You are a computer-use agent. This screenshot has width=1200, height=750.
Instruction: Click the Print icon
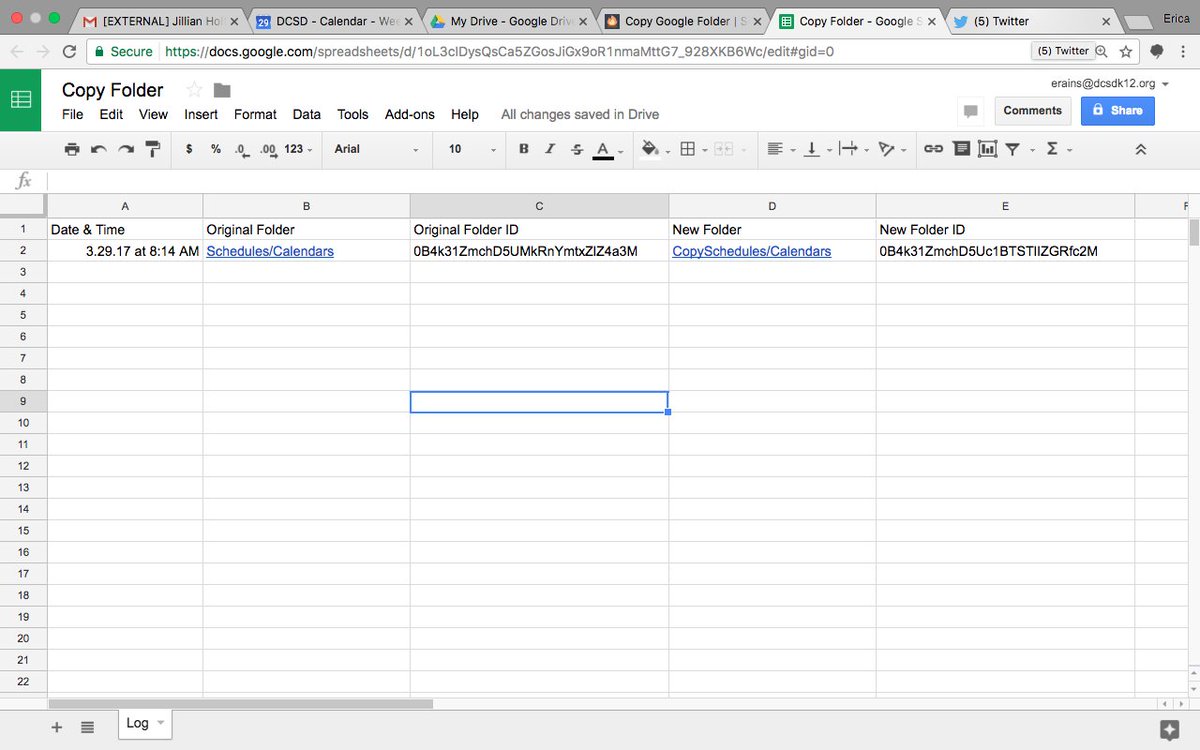click(x=72, y=149)
